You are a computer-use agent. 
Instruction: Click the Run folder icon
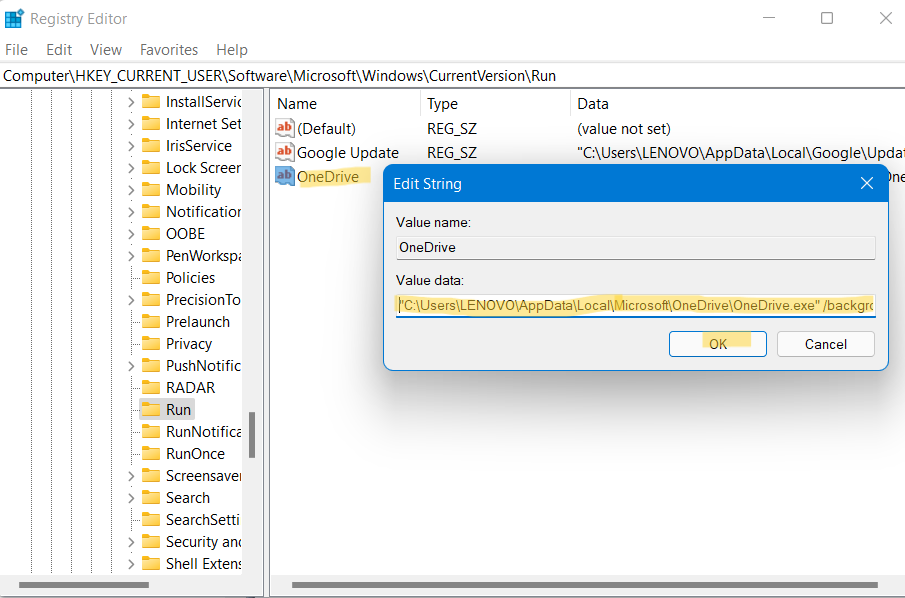point(151,409)
